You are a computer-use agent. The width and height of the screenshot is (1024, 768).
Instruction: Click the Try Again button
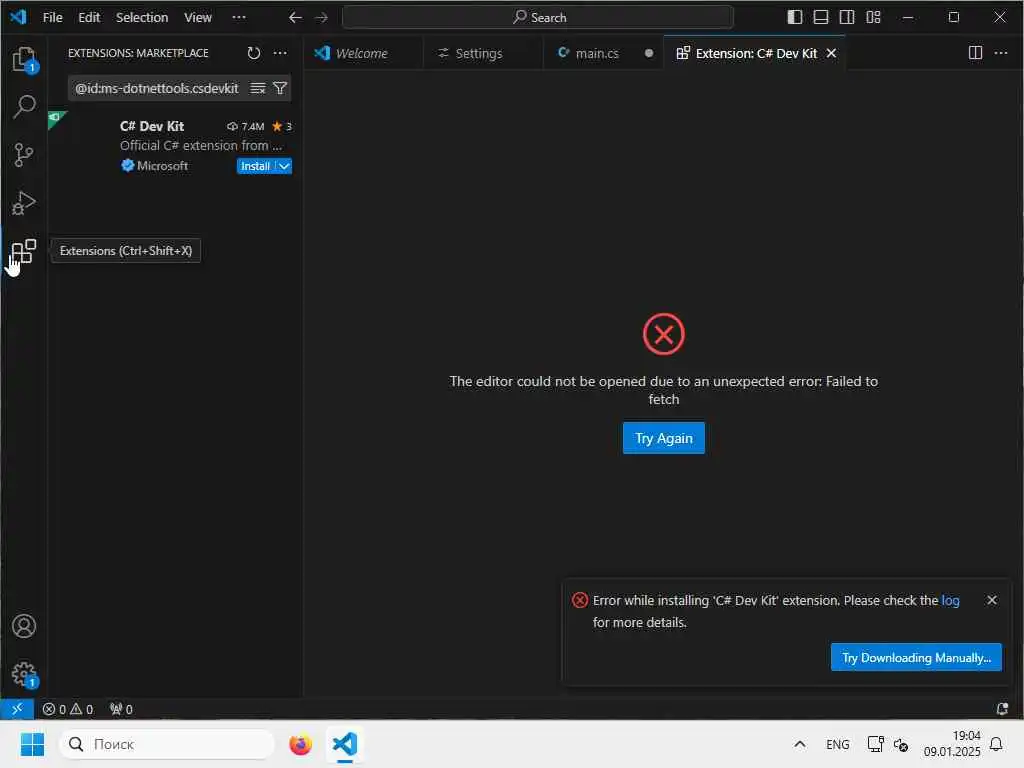coord(664,438)
